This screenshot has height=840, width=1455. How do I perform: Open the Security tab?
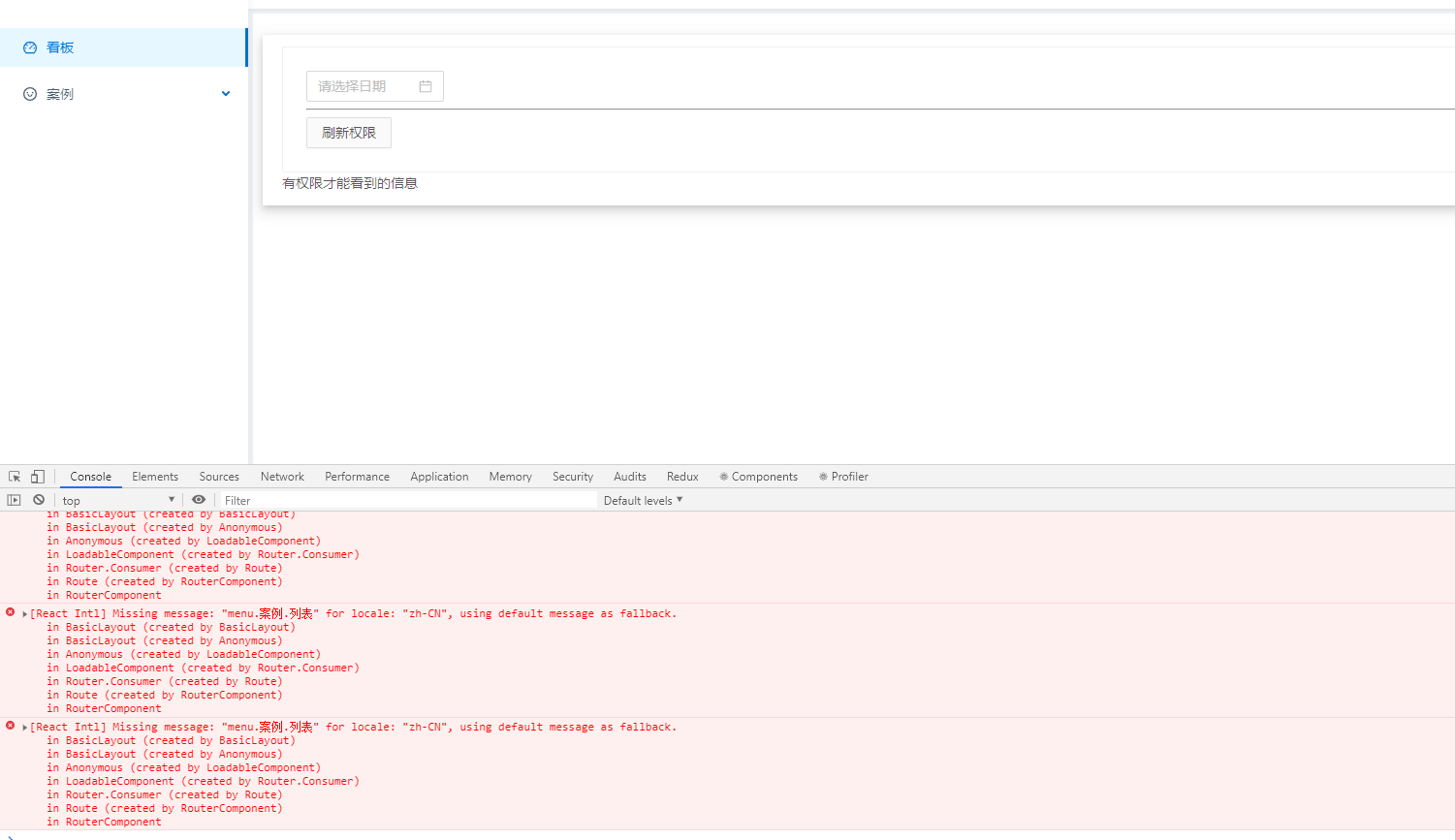[x=573, y=477]
